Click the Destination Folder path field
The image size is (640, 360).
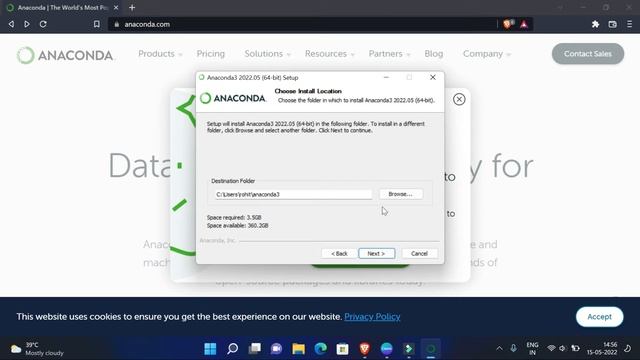[x=293, y=194]
